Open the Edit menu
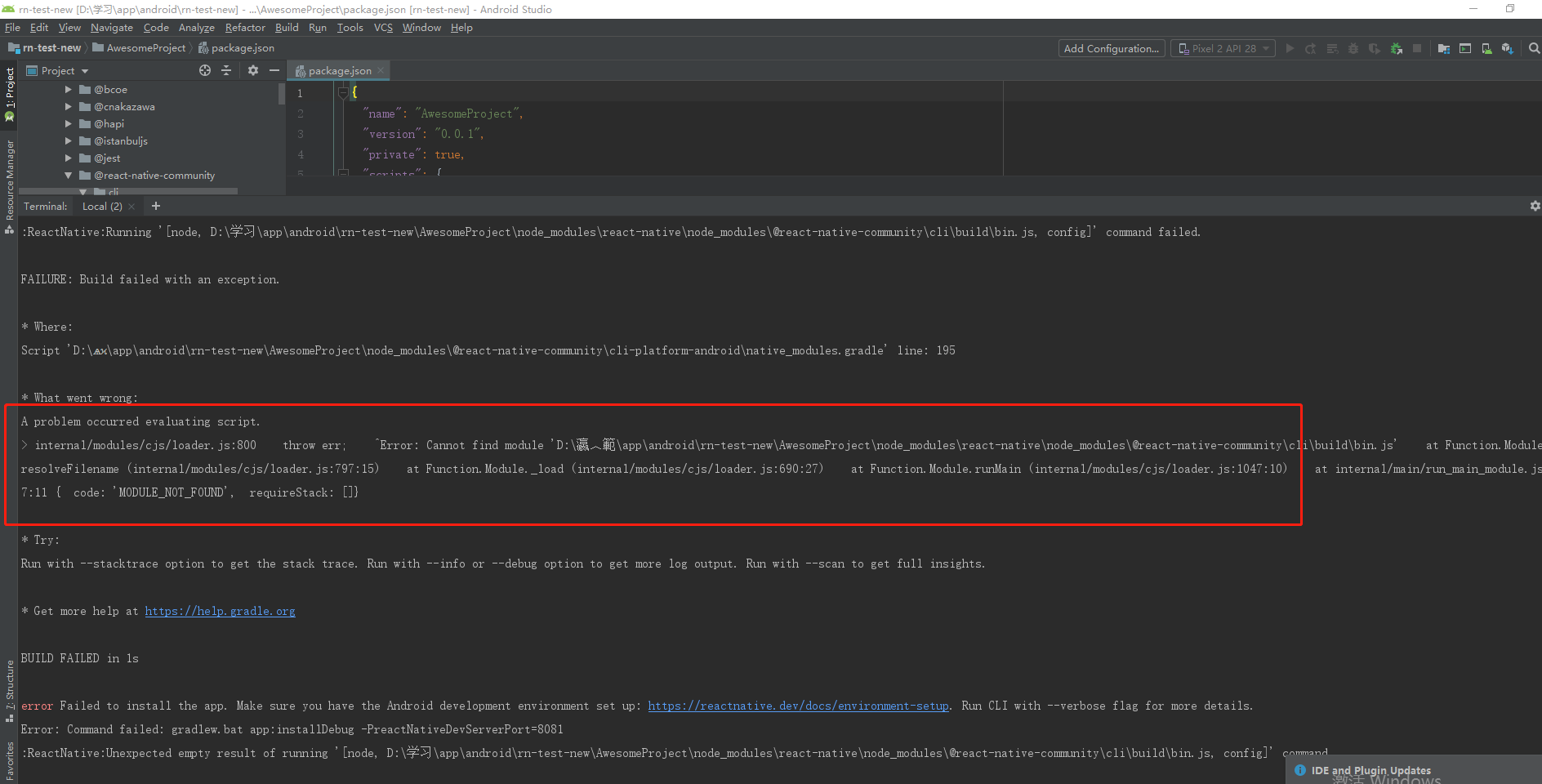This screenshot has width=1542, height=784. tap(39, 28)
